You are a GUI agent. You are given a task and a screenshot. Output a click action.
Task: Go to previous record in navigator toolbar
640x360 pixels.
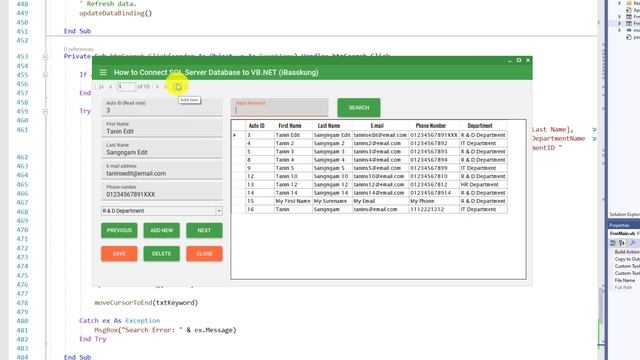pyautogui.click(x=110, y=87)
